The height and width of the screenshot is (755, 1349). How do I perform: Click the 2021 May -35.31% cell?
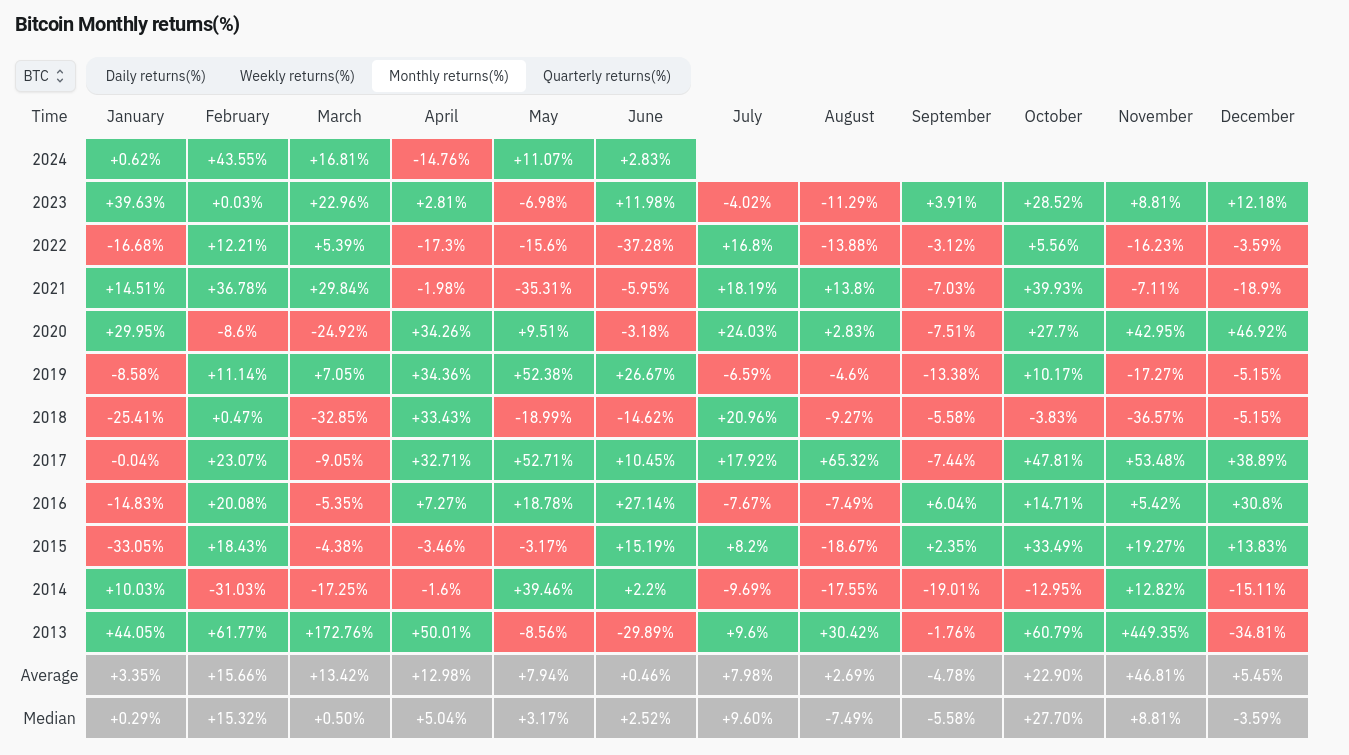543,288
